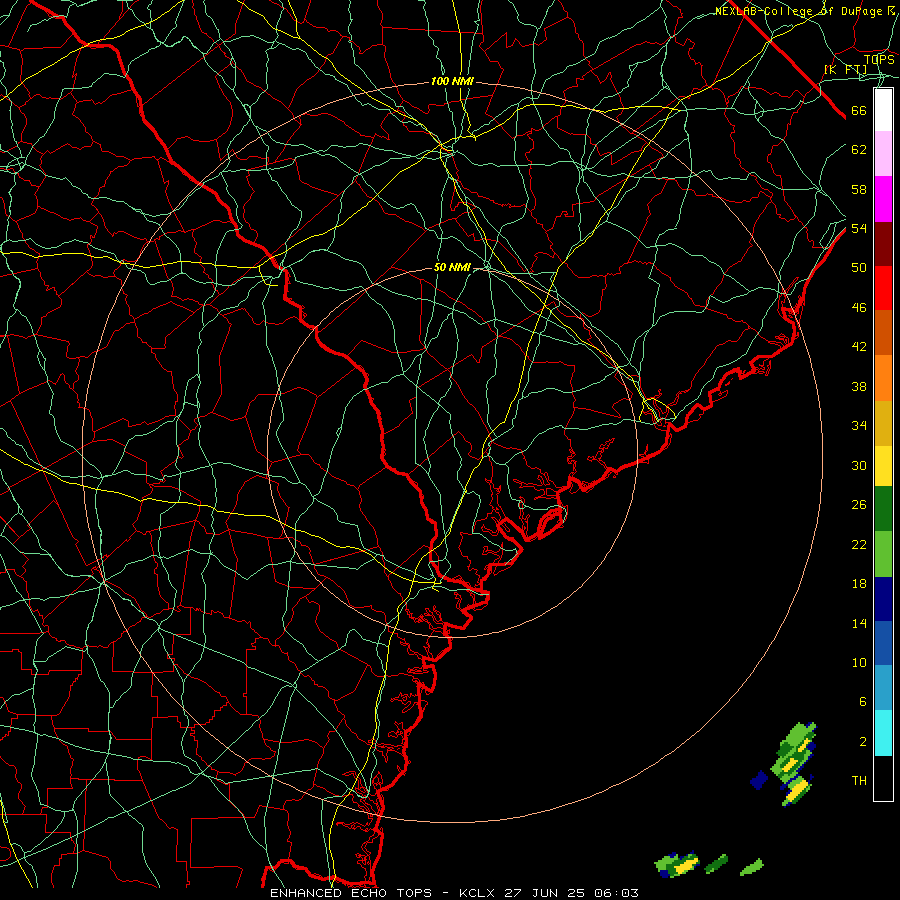This screenshot has width=900, height=900.
Task: Click the "46" legend value
Action: pos(859,308)
